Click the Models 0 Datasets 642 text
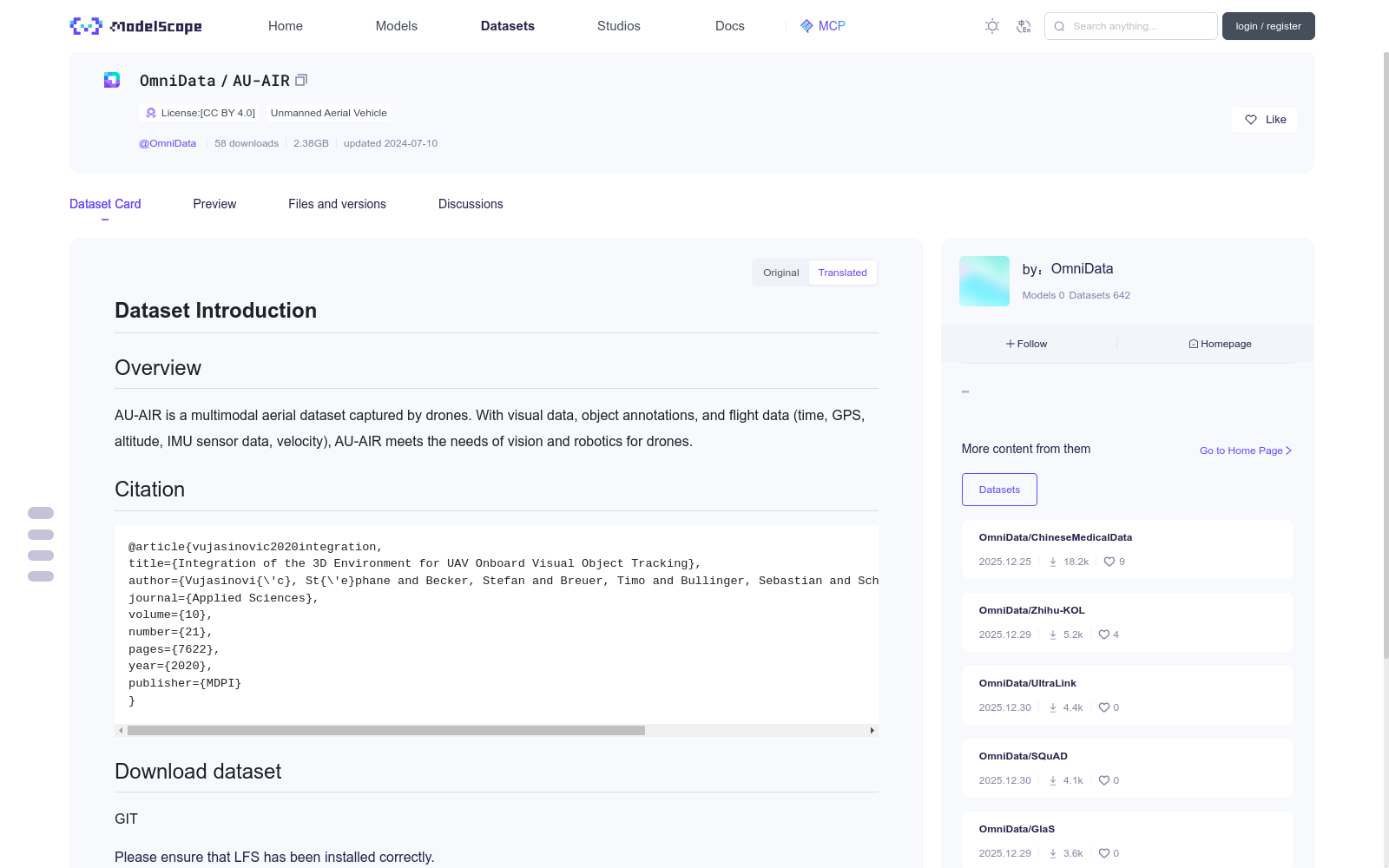Viewport: 1389px width, 868px height. pyautogui.click(x=1076, y=295)
